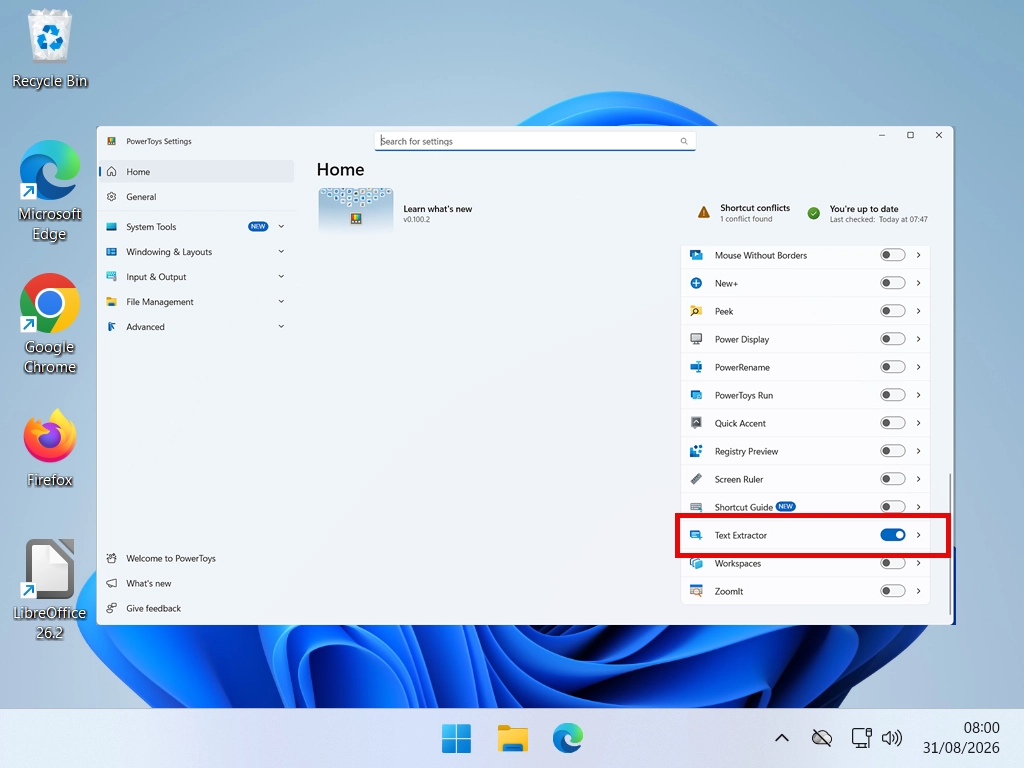Select the Google Chrome desktop shortcut
The width and height of the screenshot is (1024, 768).
(x=50, y=324)
